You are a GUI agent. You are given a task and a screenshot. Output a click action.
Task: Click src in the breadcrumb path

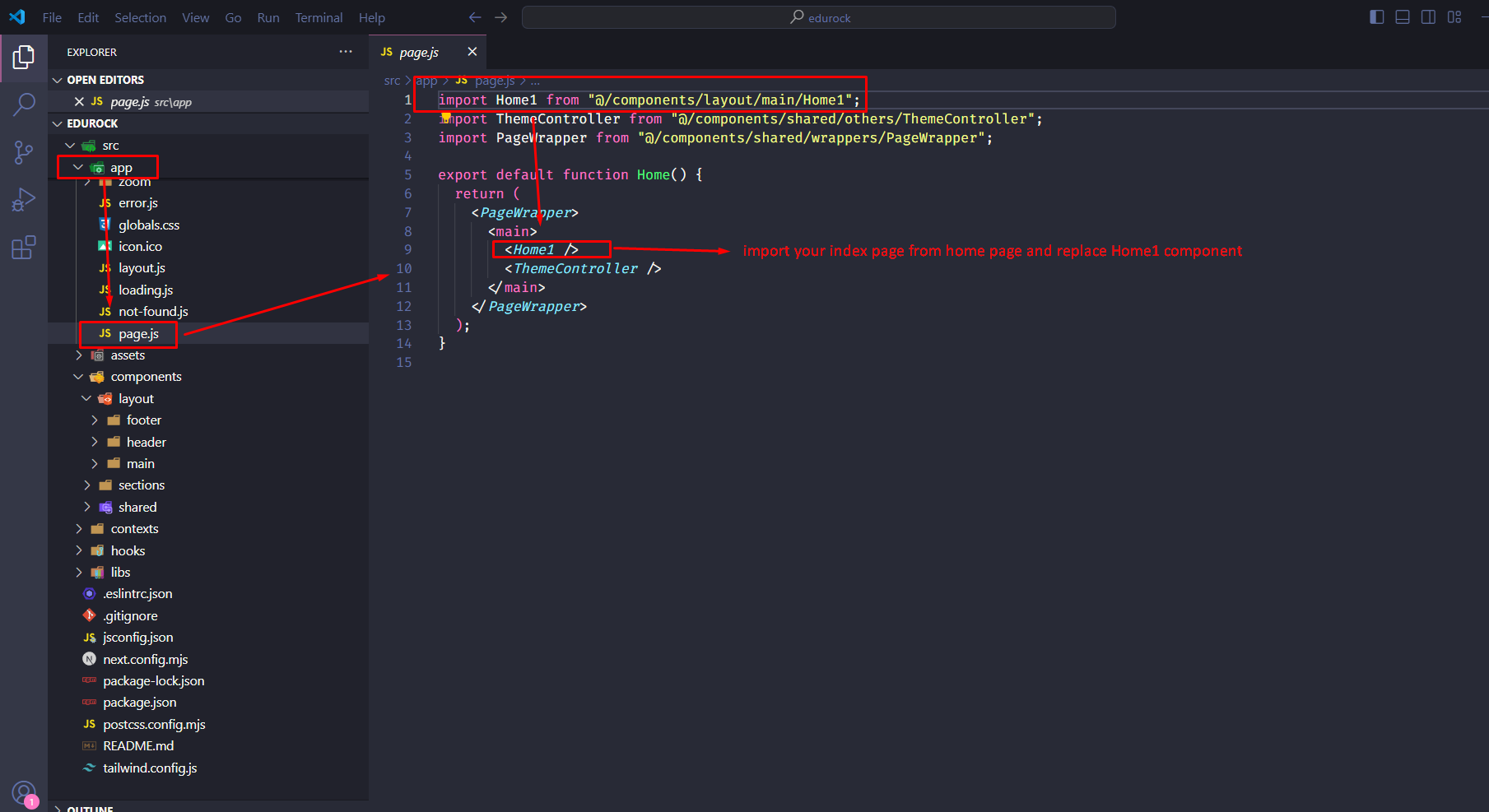[392, 81]
